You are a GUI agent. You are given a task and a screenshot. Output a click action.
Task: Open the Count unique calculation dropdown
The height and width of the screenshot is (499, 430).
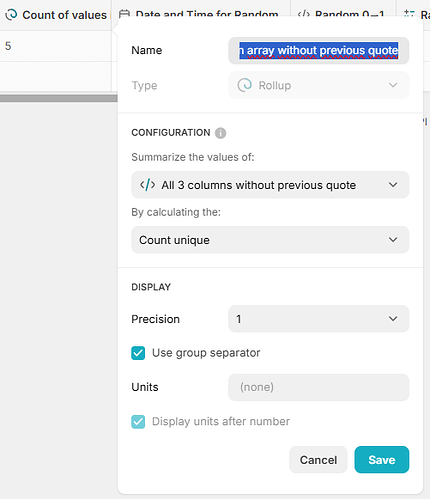click(270, 240)
